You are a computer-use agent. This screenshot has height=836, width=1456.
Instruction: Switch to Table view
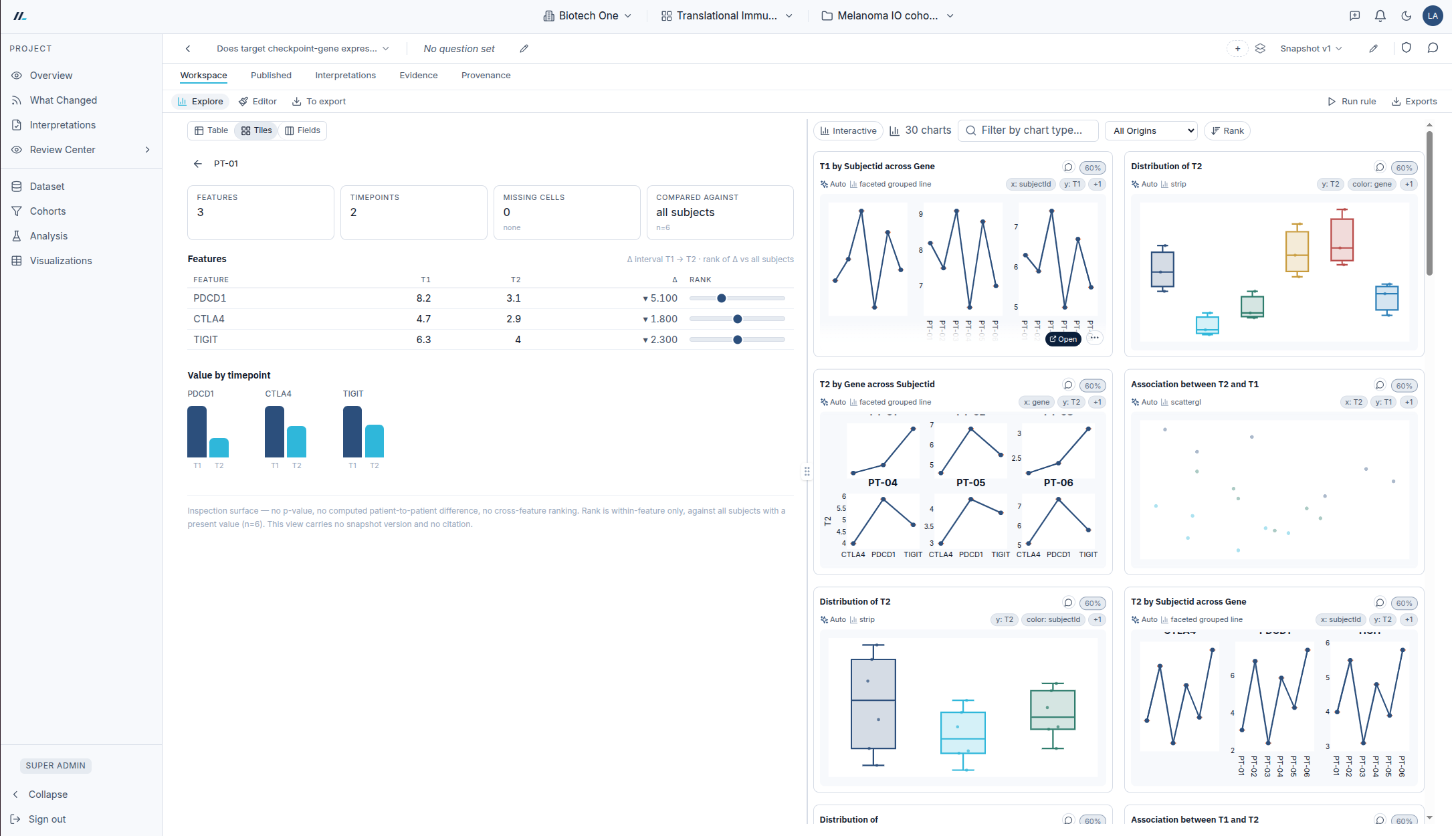[x=212, y=131]
